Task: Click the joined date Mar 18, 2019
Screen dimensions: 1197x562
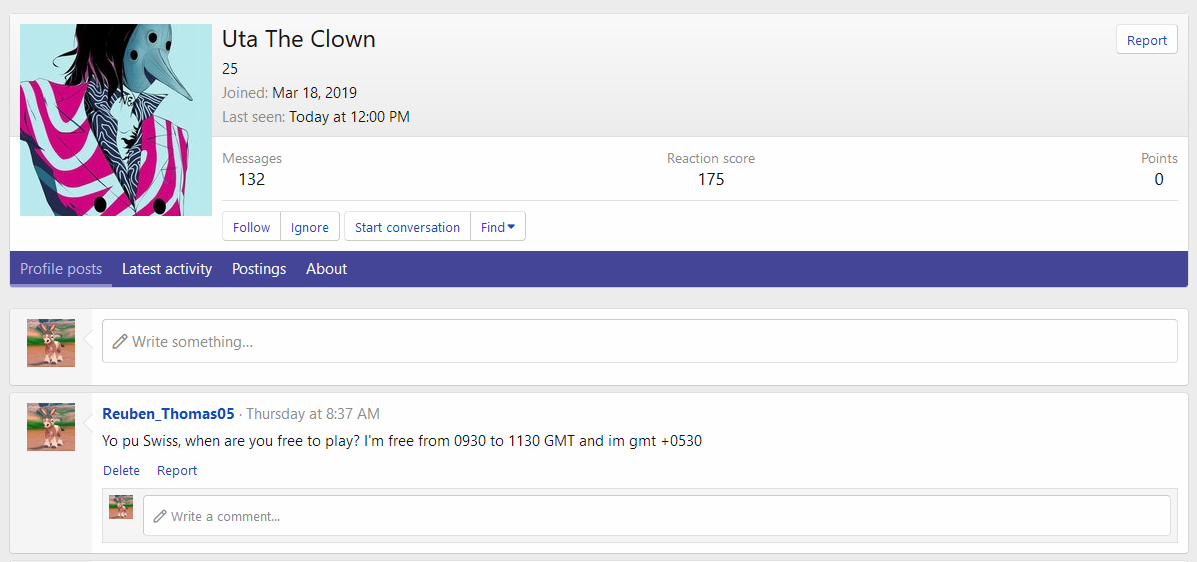Action: 315,93
